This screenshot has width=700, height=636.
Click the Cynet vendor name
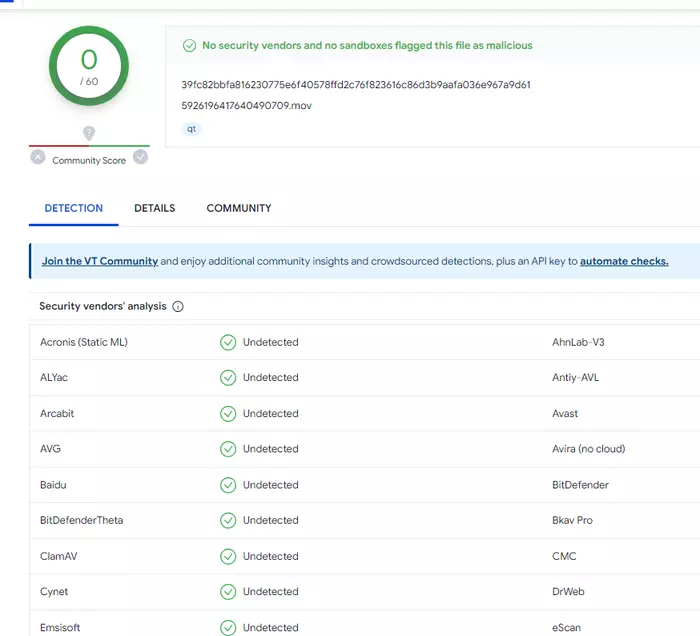point(54,592)
